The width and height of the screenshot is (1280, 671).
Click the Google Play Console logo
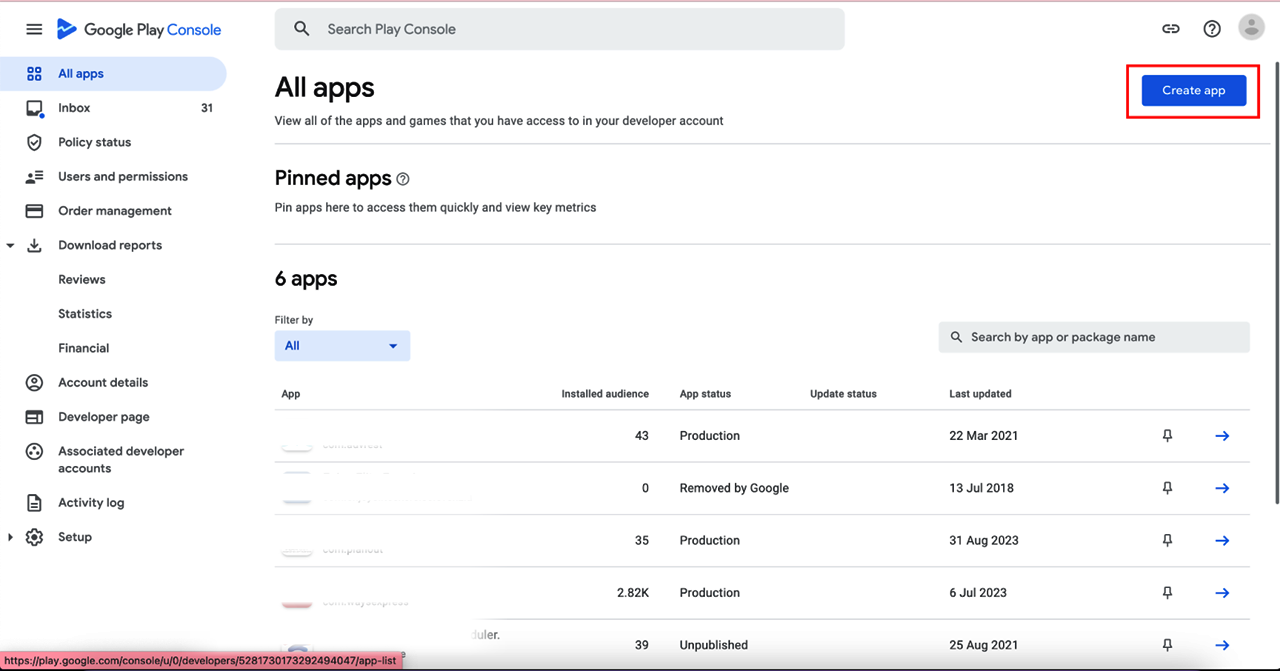pos(139,29)
